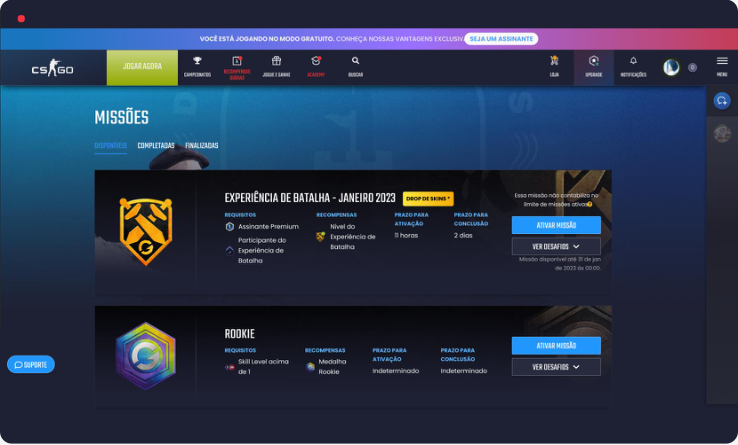Click the add-friend icon in the sidebar
Screen dimensions: 738x445
tap(722, 101)
